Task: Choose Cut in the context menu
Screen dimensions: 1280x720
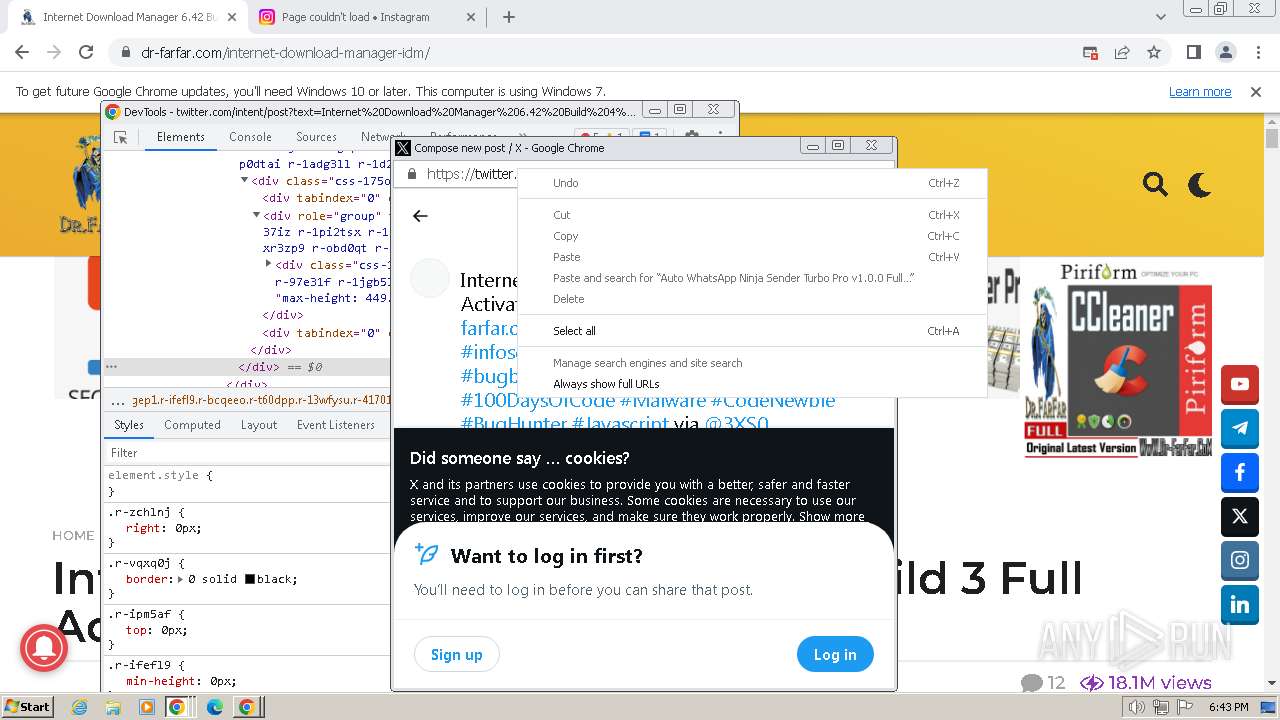Action: point(752,215)
